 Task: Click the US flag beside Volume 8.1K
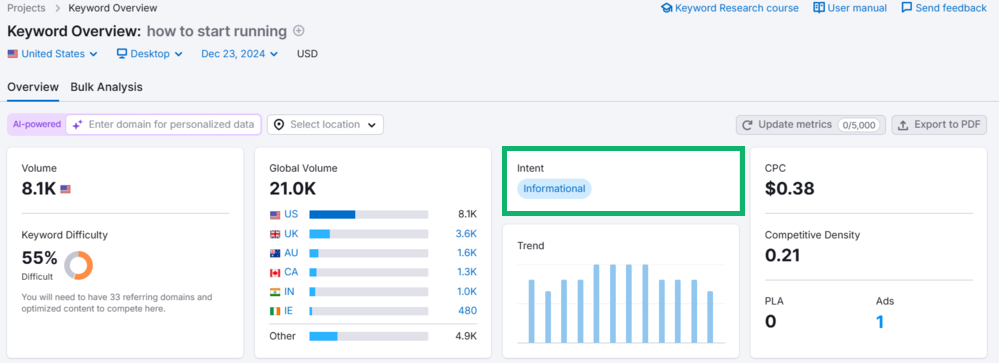point(66,189)
